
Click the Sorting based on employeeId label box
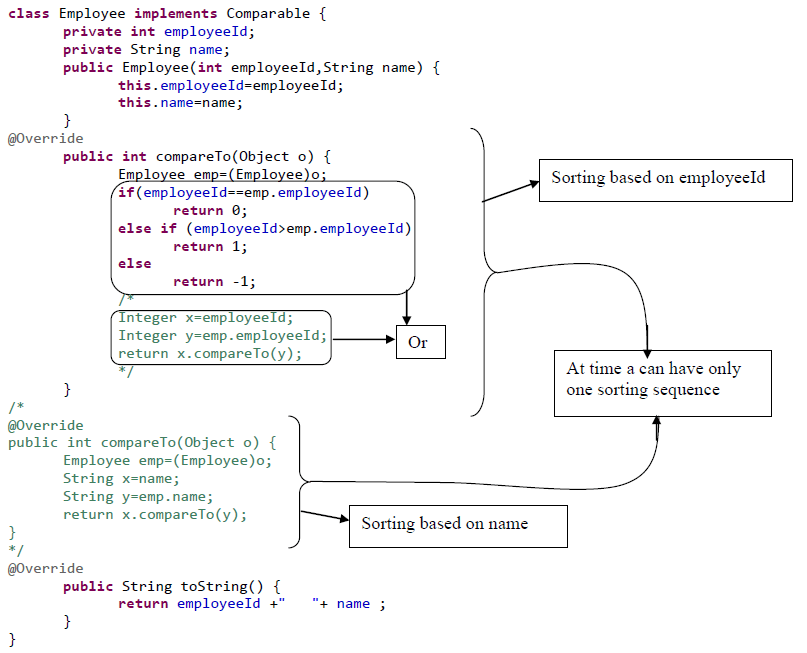(664, 180)
